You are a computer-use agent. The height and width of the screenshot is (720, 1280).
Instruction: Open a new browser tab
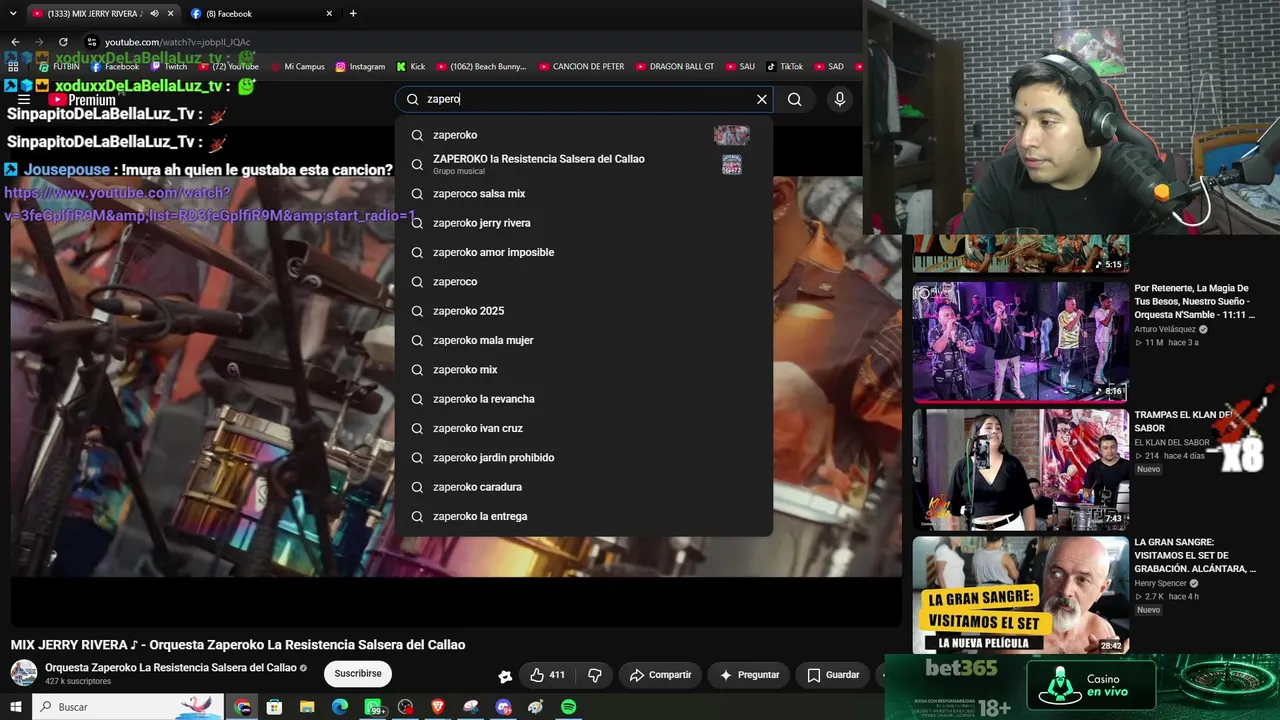click(353, 14)
